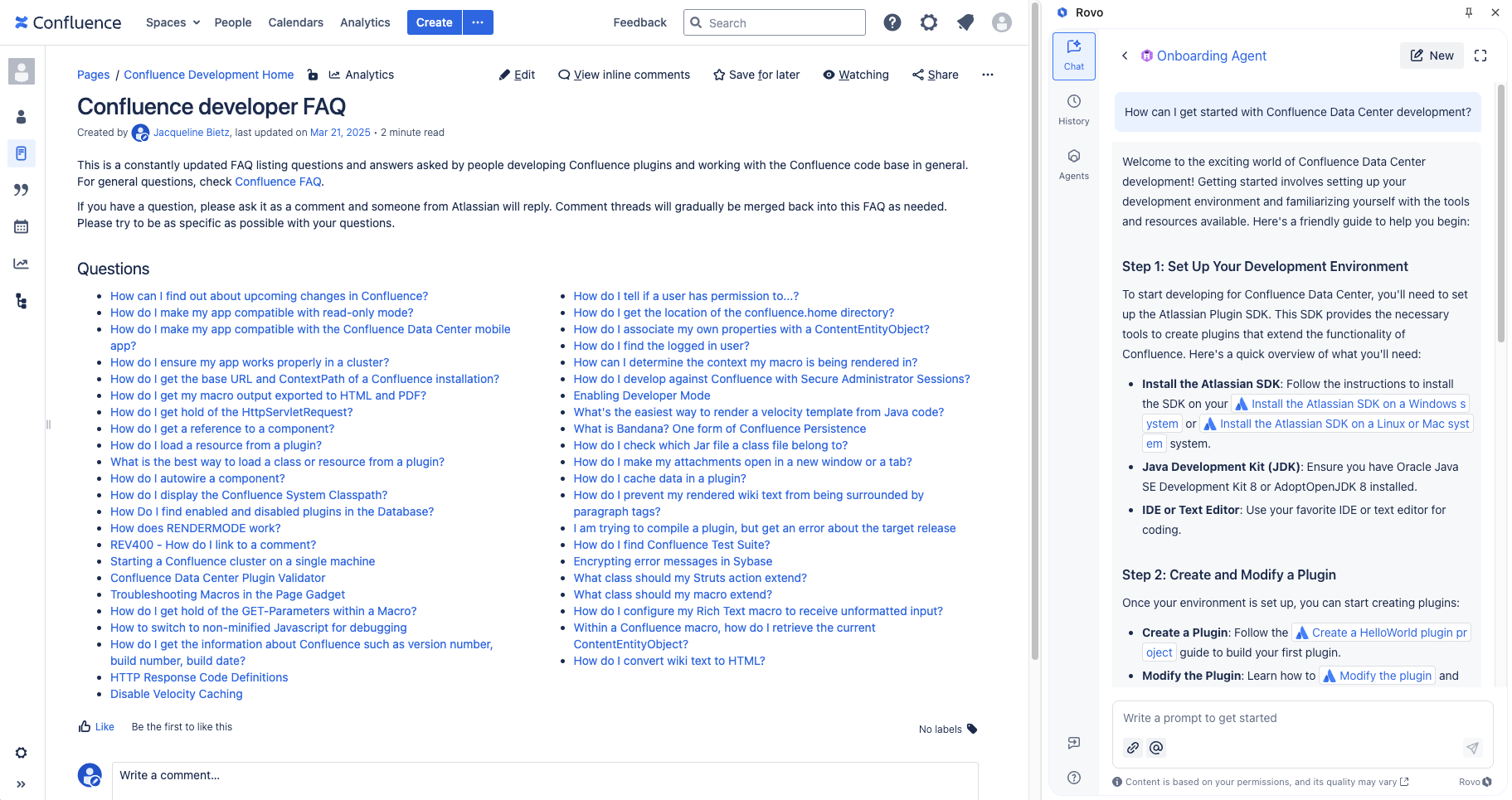The height and width of the screenshot is (800, 1512).
Task: Start a New Rovo conversation
Action: click(x=1432, y=56)
